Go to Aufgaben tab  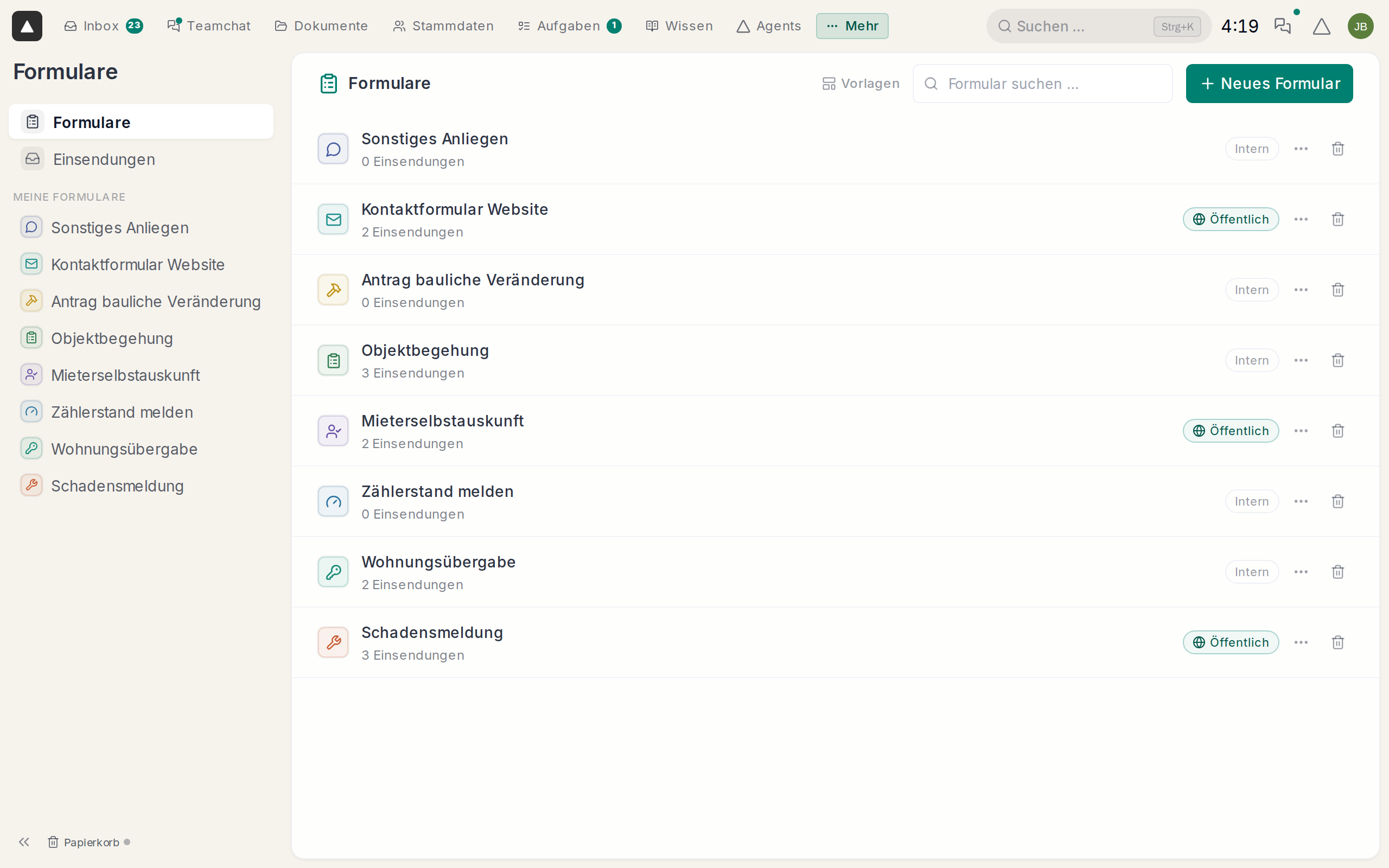click(569, 26)
